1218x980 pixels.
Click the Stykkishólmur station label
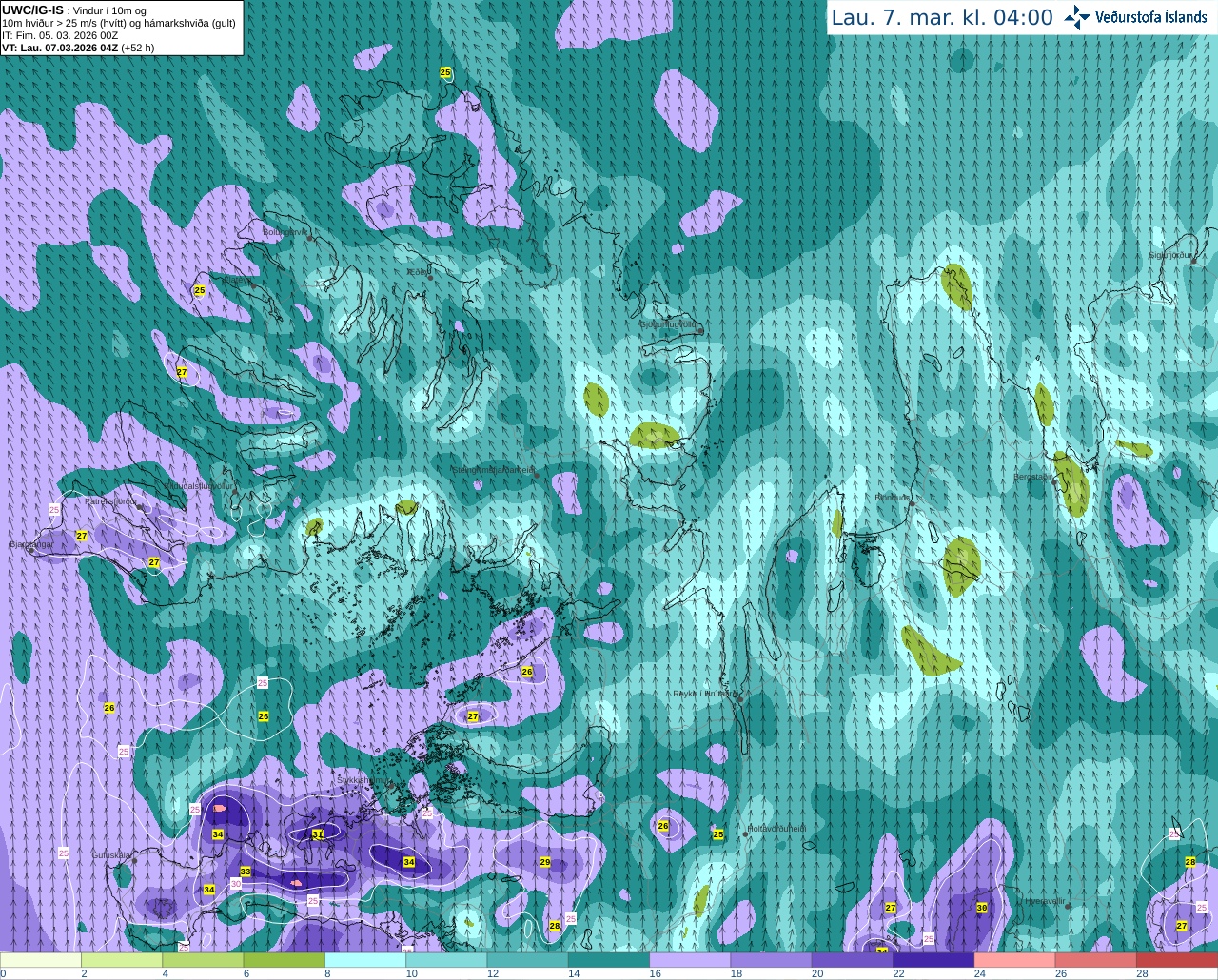click(363, 780)
